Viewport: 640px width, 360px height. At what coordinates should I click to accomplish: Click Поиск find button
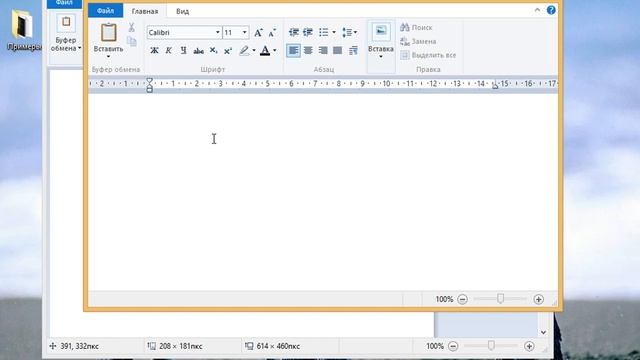click(416, 27)
